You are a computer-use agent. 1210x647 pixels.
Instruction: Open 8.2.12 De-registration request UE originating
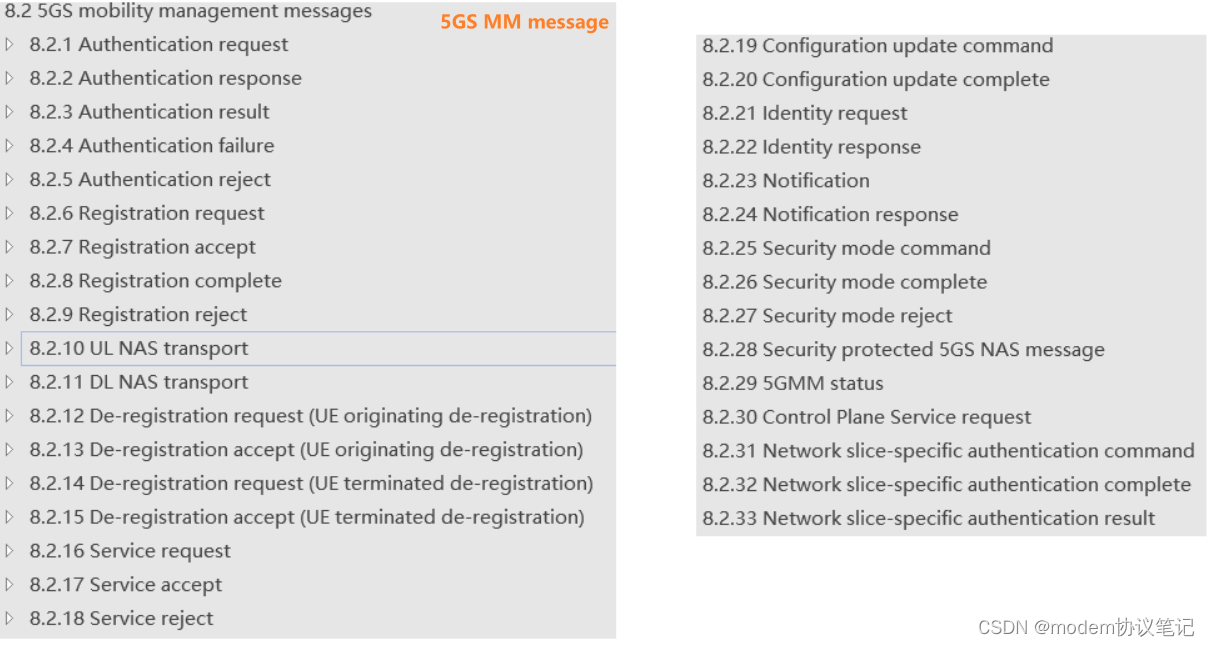point(310,416)
